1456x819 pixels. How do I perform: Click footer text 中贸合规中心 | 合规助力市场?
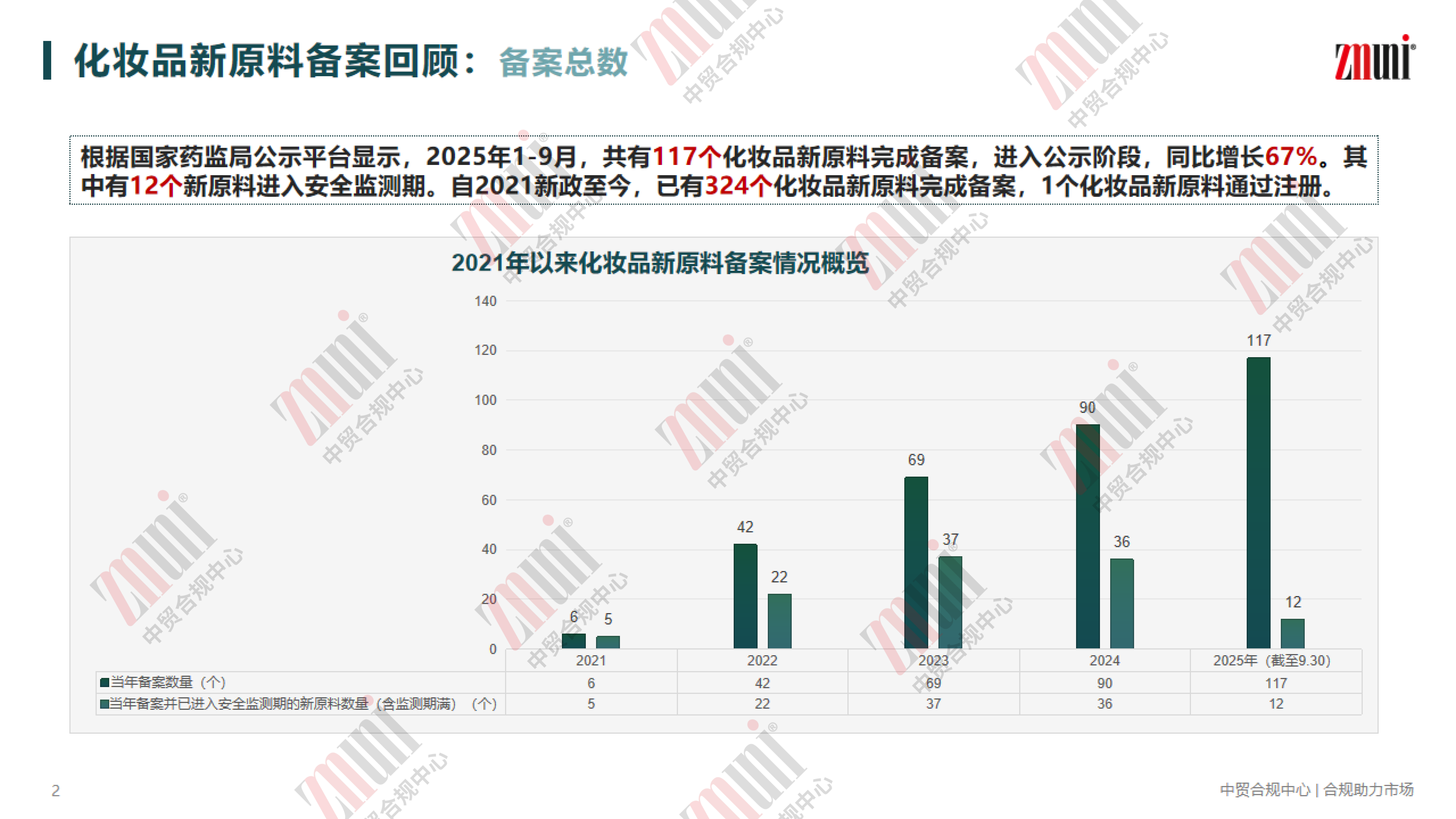pyautogui.click(x=1316, y=790)
